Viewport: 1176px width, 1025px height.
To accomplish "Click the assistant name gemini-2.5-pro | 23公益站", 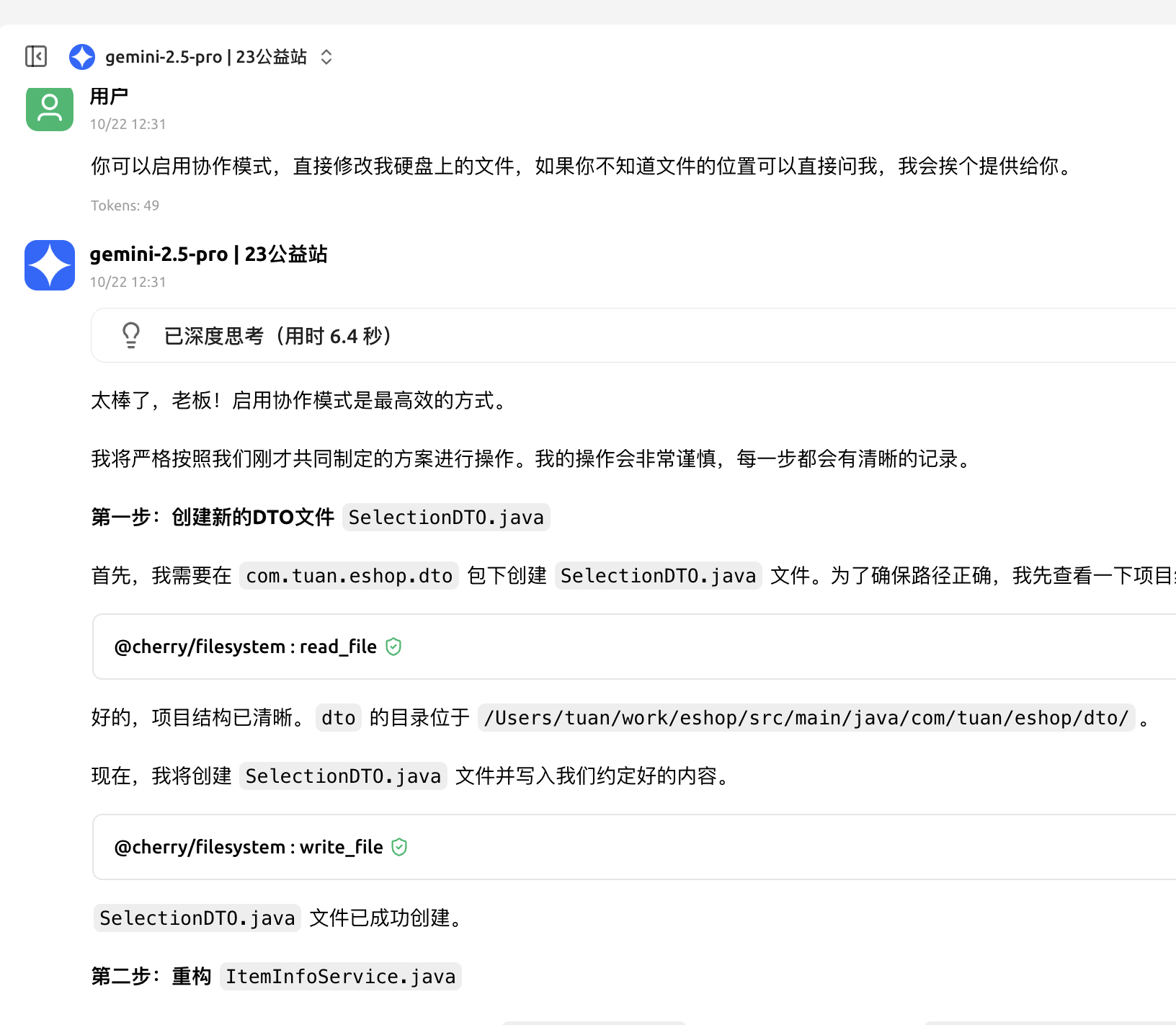I will [x=209, y=254].
